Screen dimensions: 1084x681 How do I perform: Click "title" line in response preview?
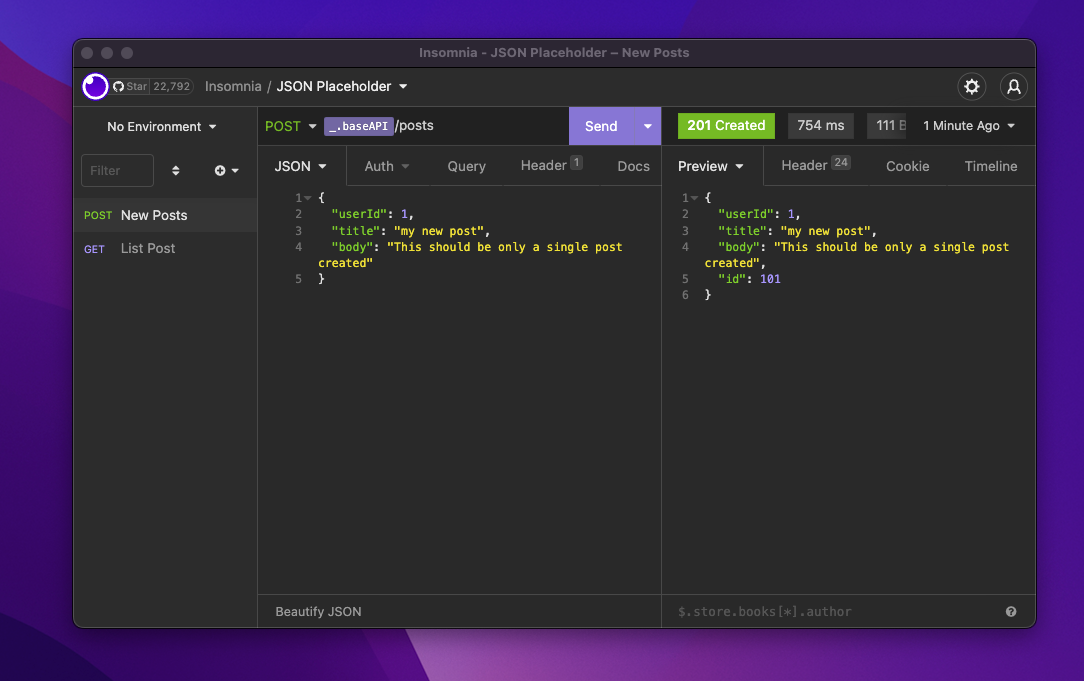(x=797, y=231)
